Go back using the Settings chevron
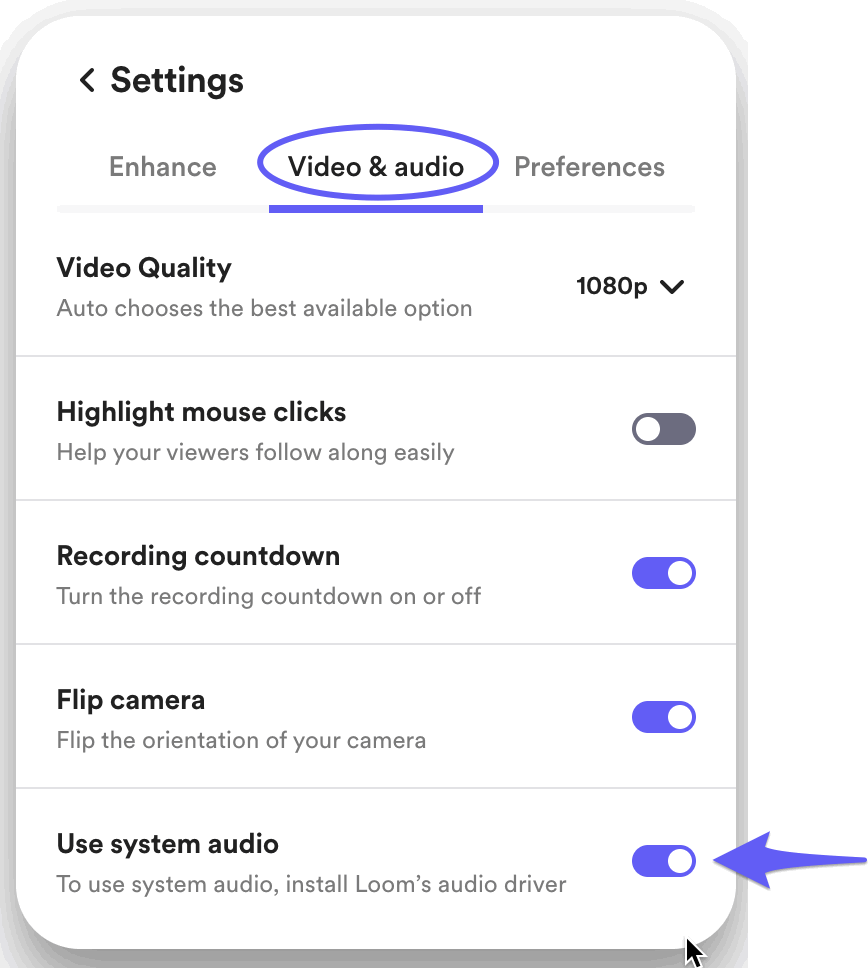This screenshot has width=868, height=968. [87, 80]
